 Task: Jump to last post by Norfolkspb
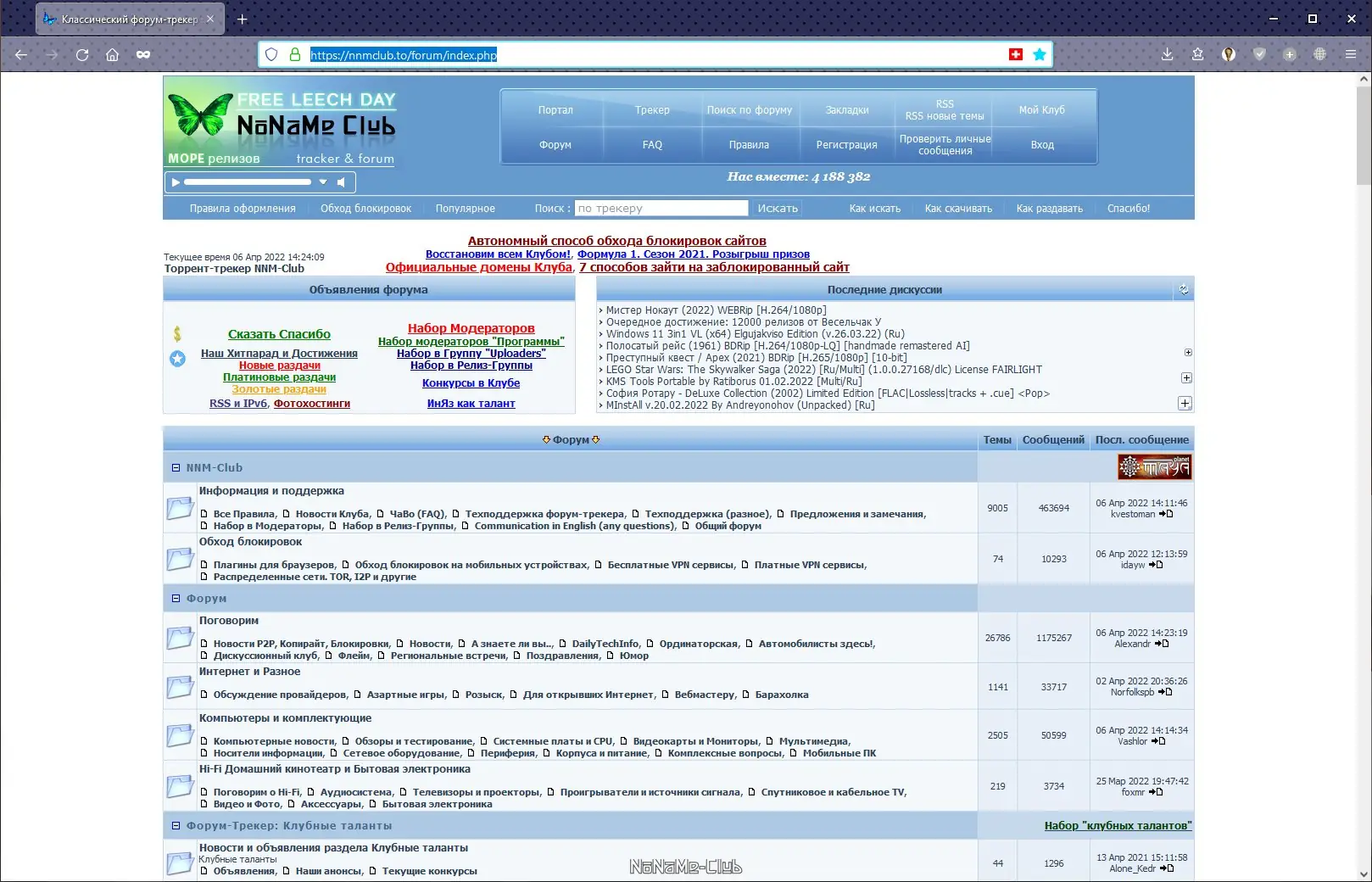tap(1165, 692)
